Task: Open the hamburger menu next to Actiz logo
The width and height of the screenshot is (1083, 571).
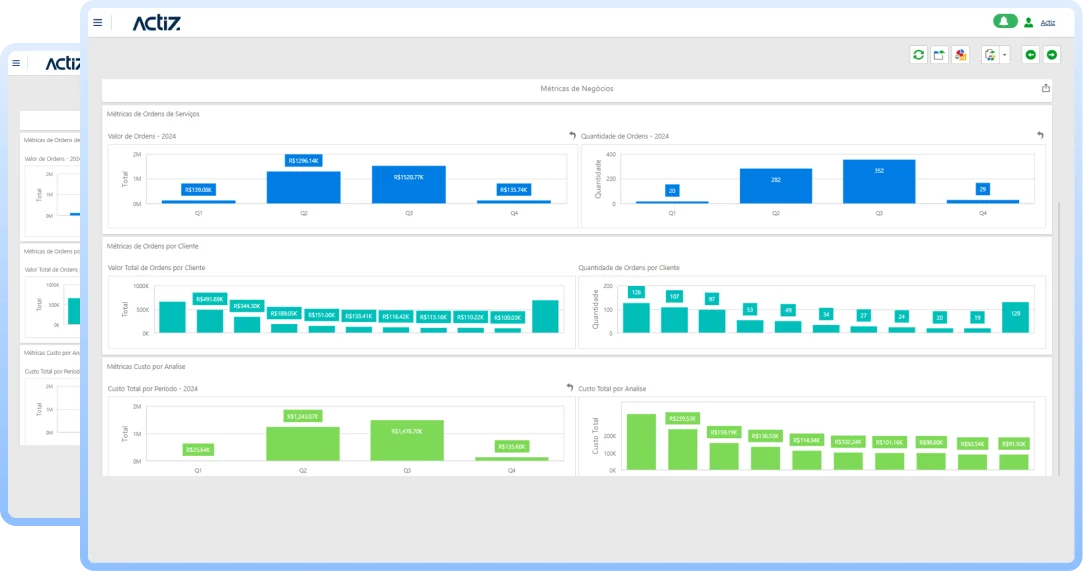Action: point(97,22)
